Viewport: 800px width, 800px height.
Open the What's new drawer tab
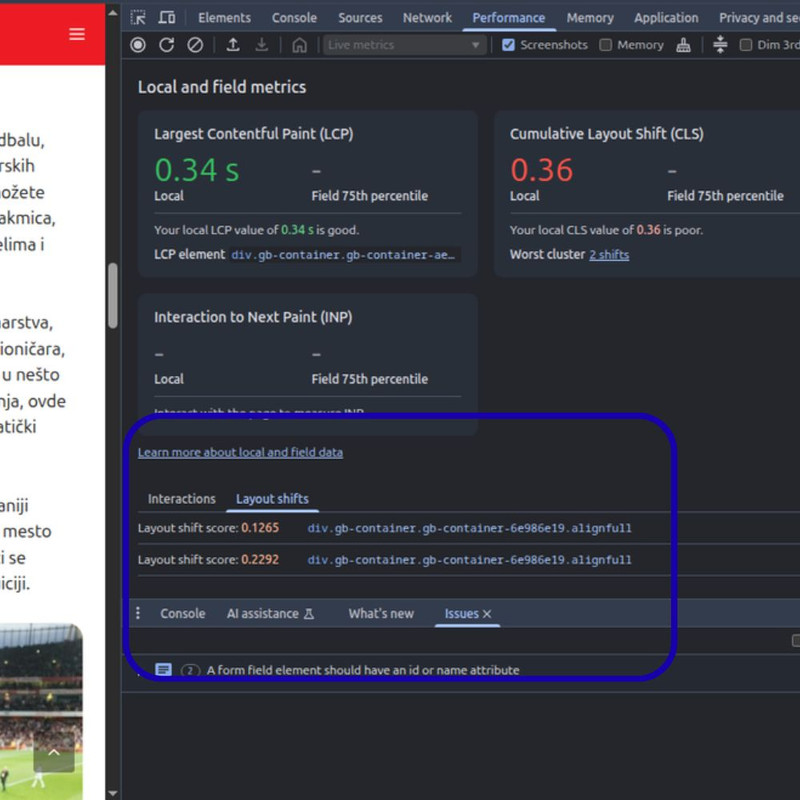(x=381, y=613)
